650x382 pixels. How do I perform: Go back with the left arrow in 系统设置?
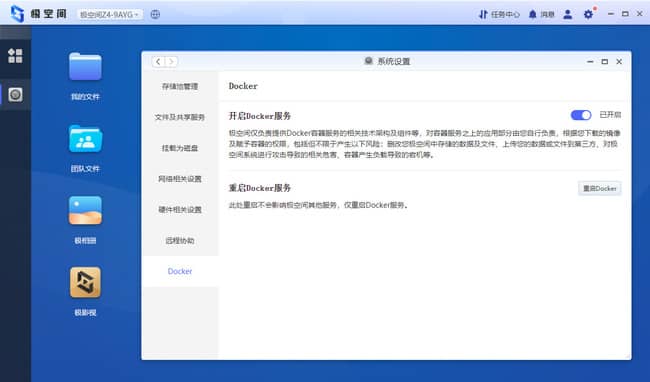[158, 62]
